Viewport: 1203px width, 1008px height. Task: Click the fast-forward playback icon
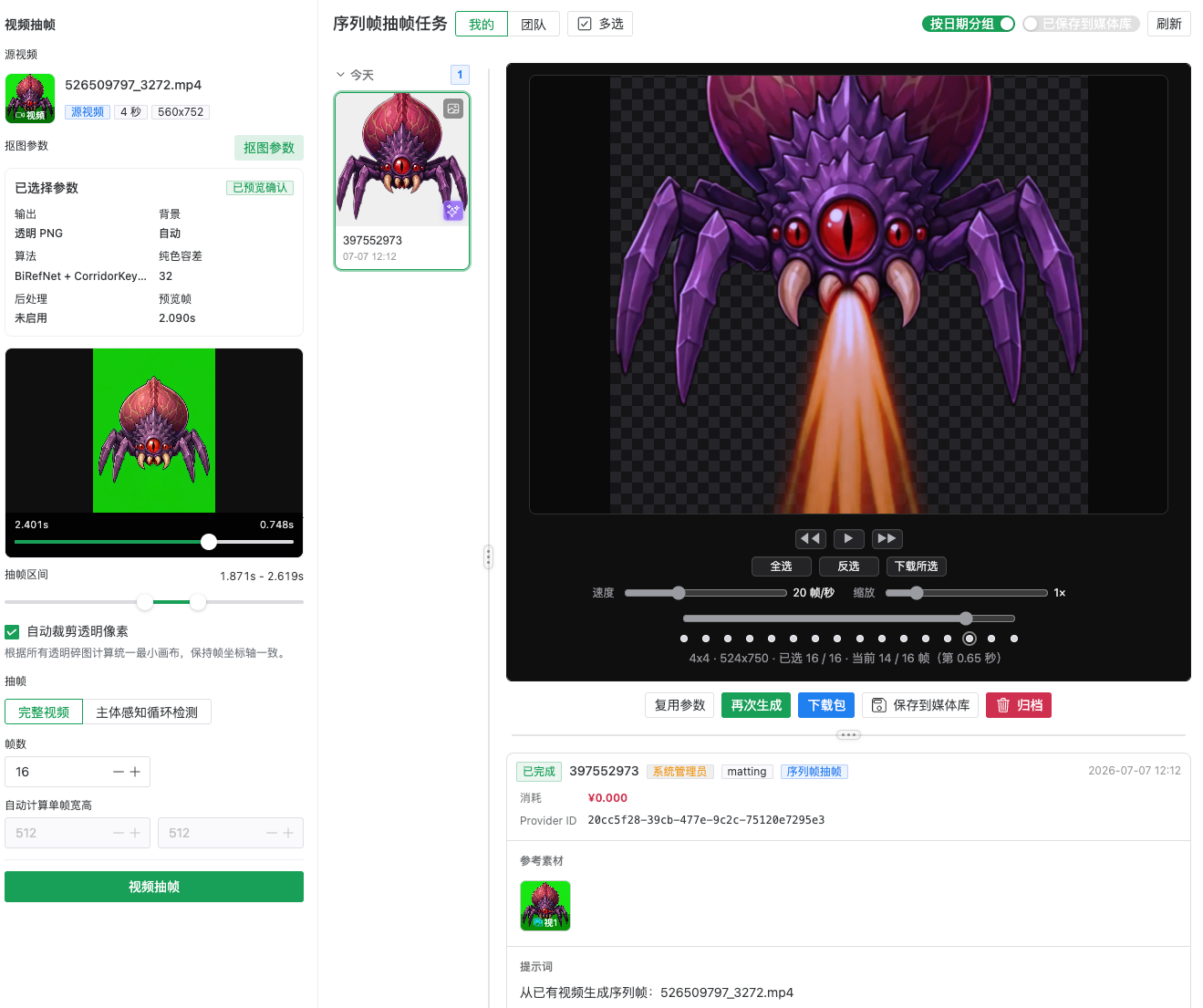point(887,538)
